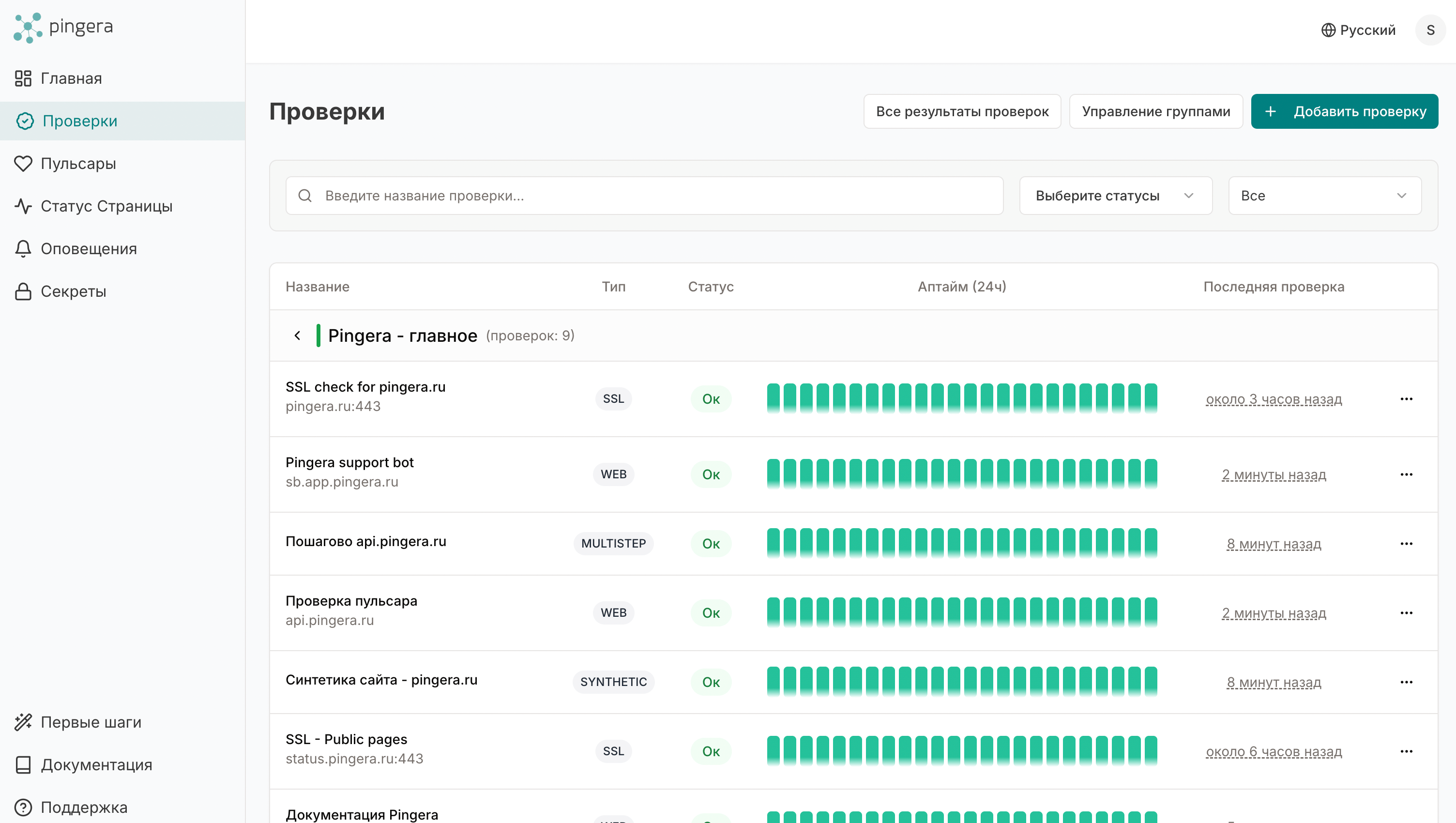Click Добавить проверку button

click(x=1344, y=111)
